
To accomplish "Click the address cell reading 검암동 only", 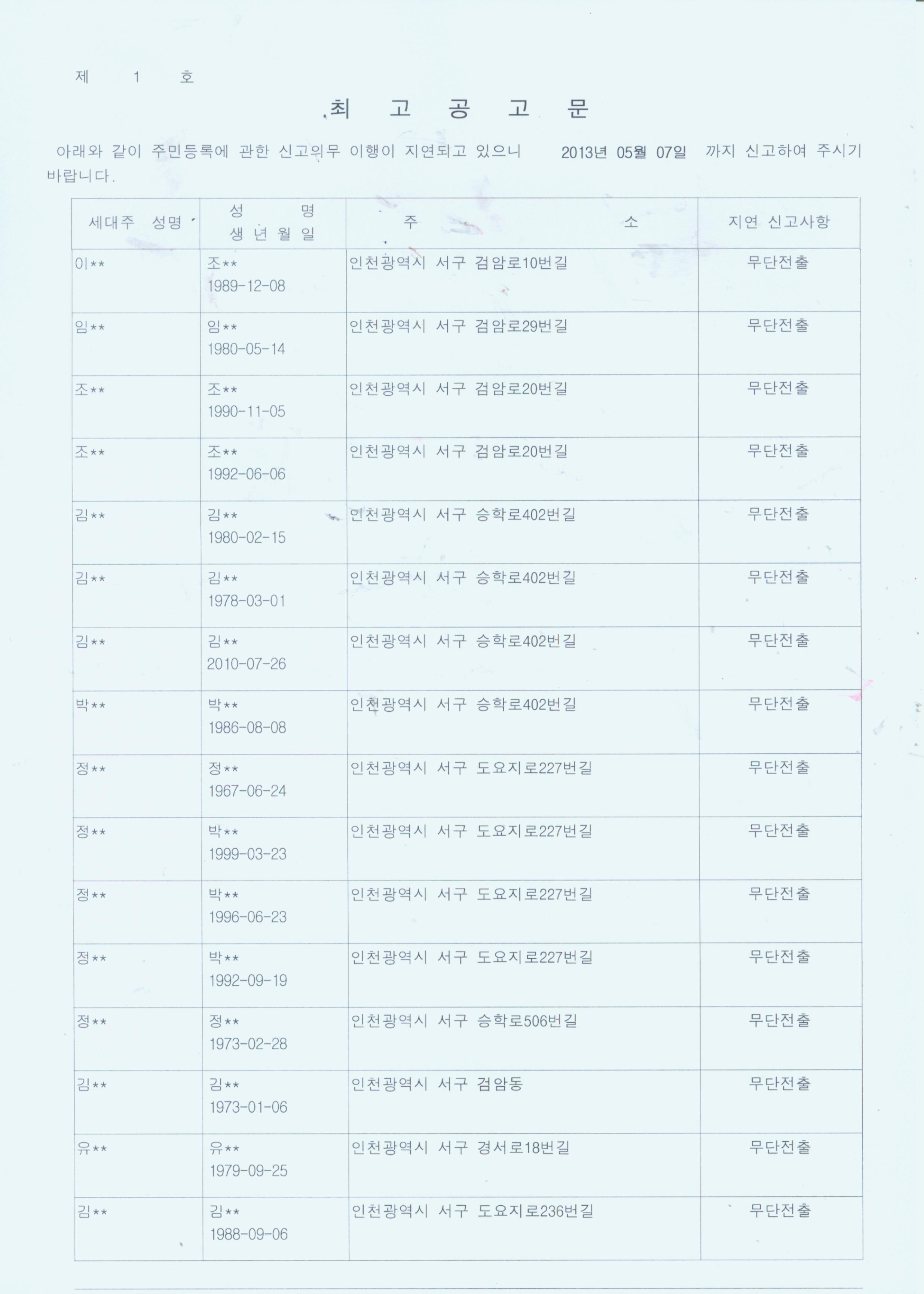I will [523, 1102].
